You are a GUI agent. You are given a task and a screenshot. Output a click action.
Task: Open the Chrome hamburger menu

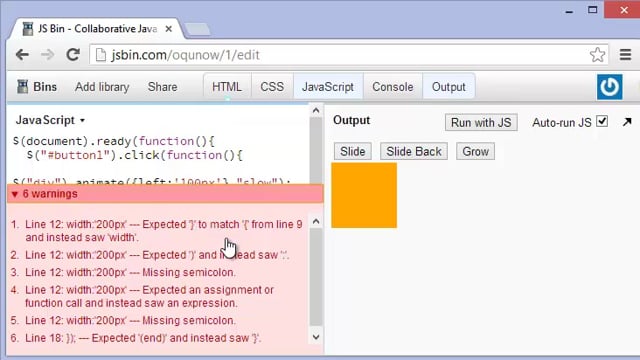(x=625, y=55)
